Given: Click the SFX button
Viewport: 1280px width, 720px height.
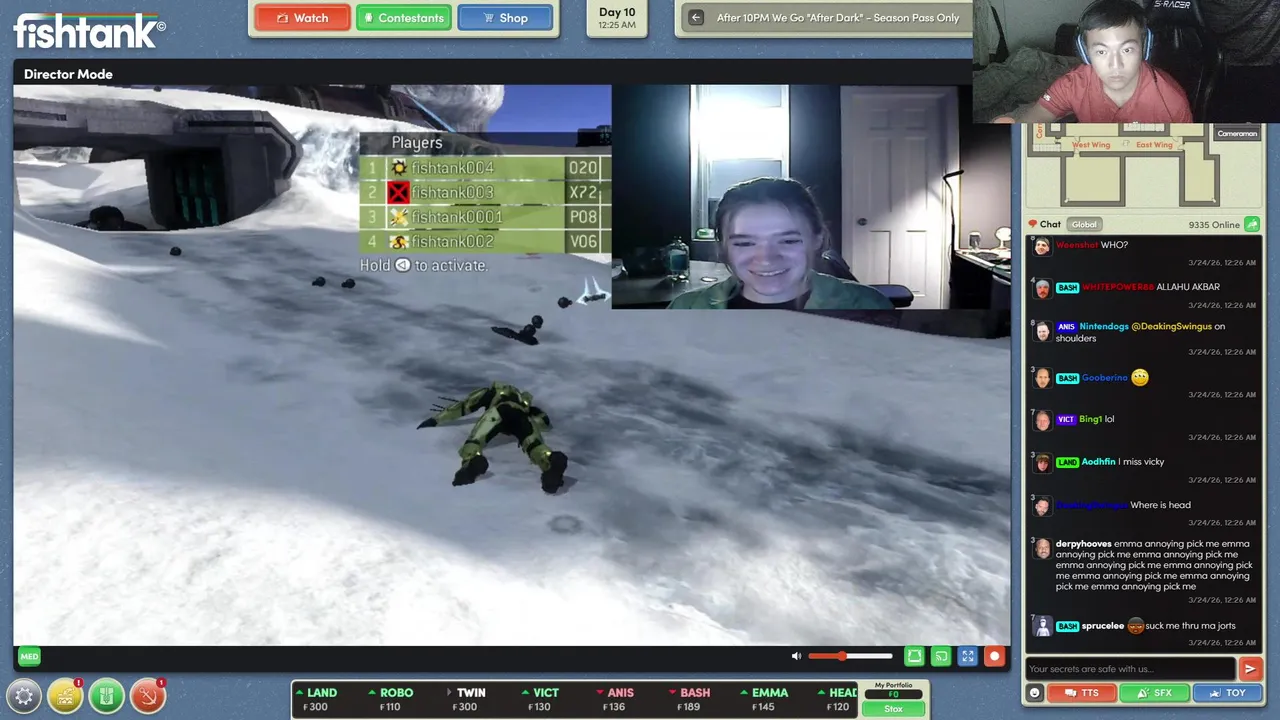Looking at the screenshot, I should (1153, 692).
